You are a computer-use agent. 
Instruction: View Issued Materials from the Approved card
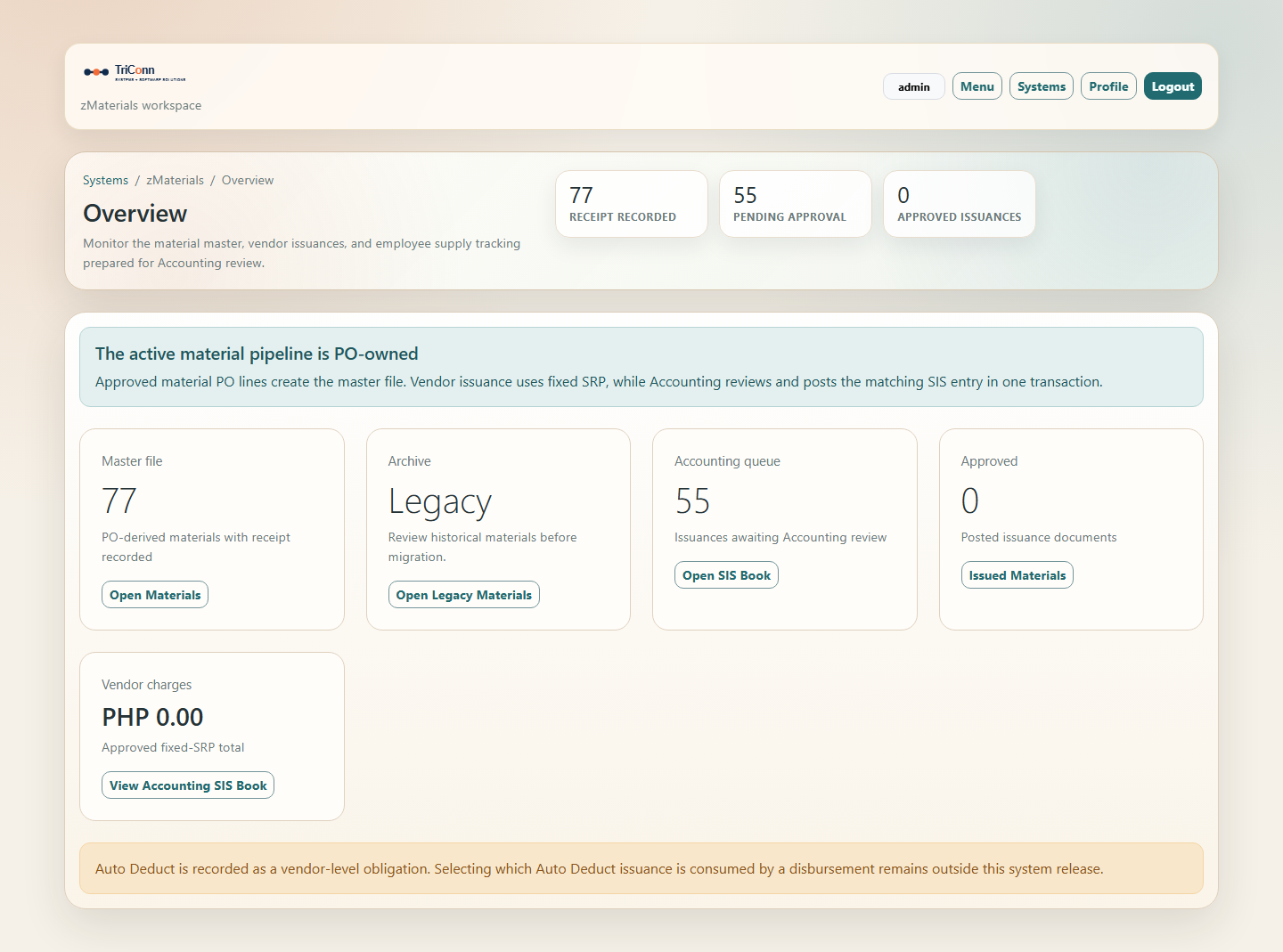pyautogui.click(x=1017, y=575)
